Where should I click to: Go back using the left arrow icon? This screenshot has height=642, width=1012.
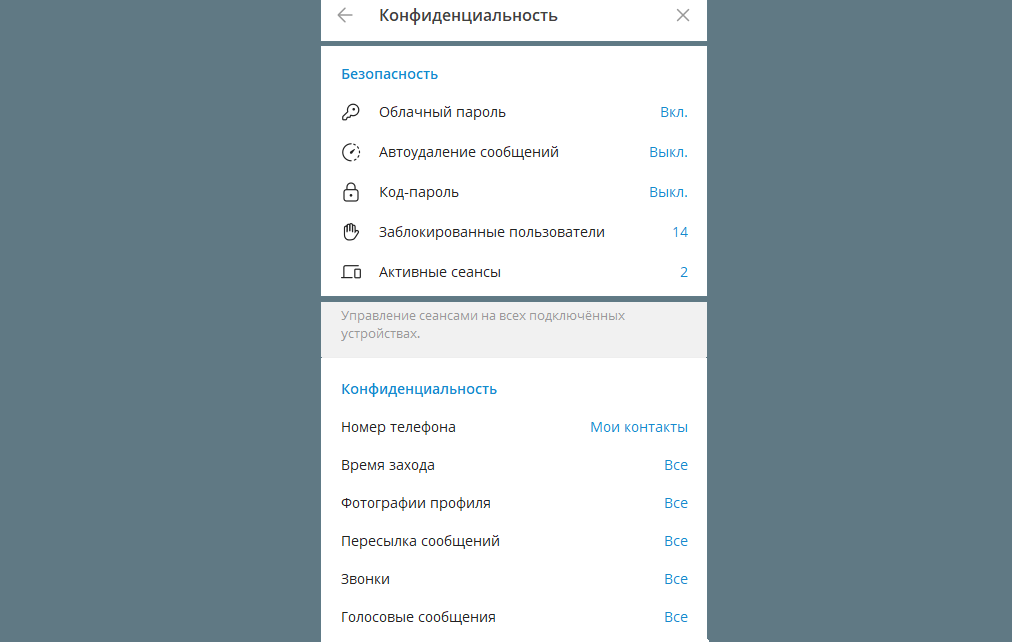point(345,15)
